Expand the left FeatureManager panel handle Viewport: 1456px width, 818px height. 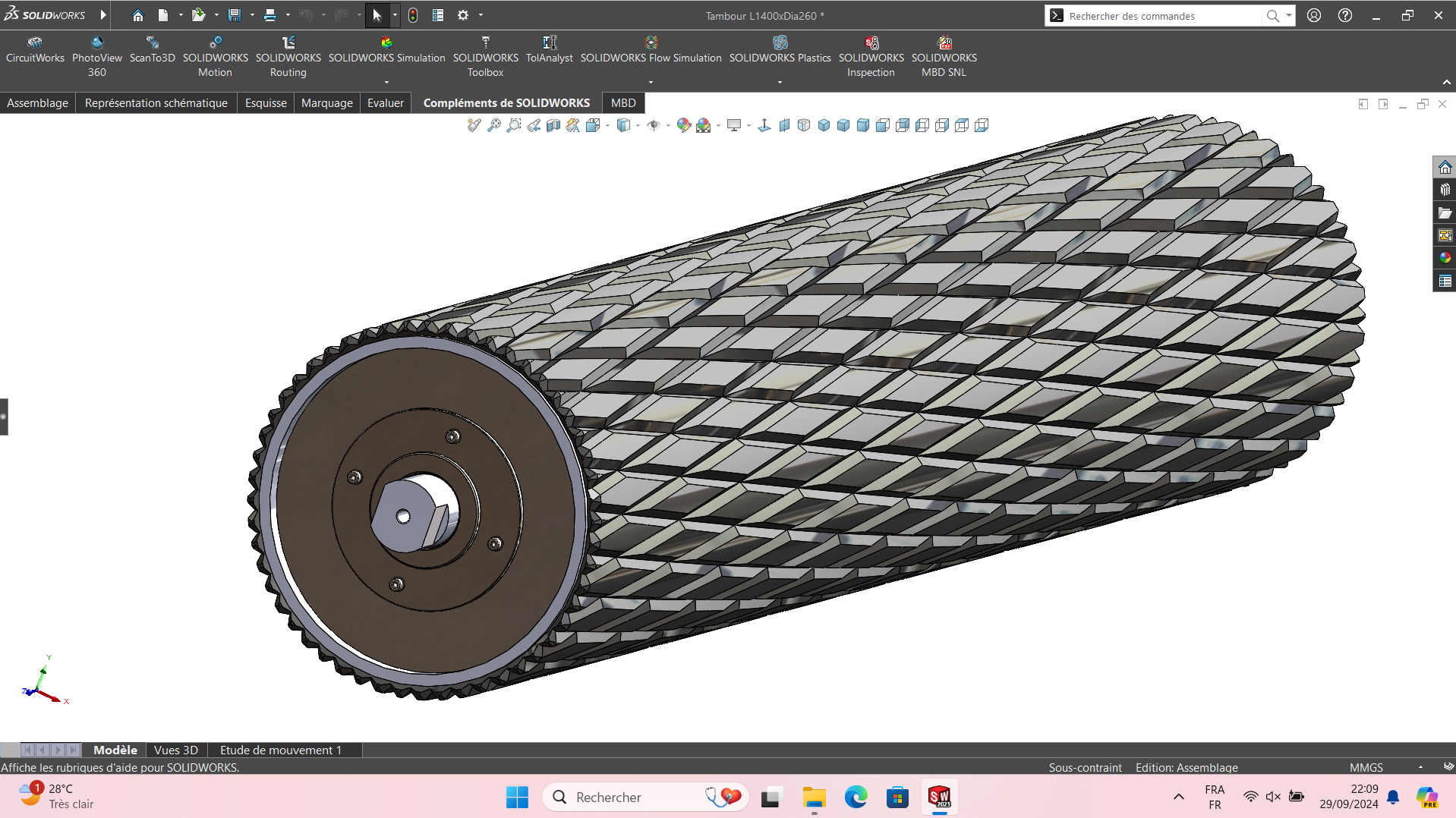(4, 417)
